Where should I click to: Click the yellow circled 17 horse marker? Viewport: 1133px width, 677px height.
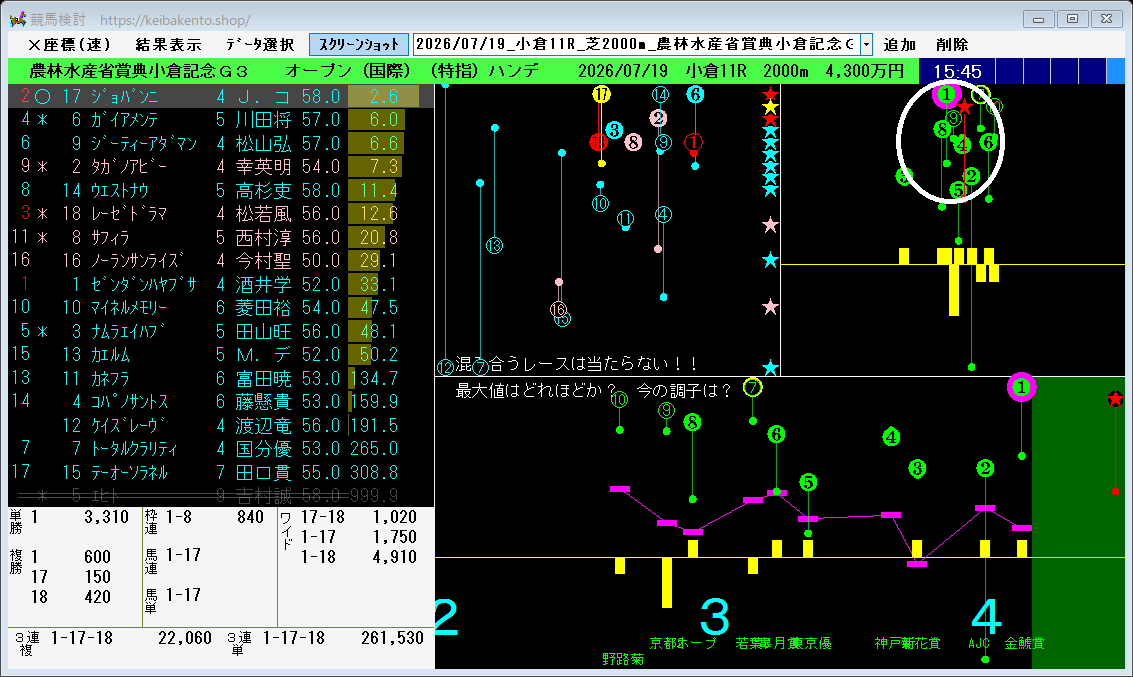[601, 95]
